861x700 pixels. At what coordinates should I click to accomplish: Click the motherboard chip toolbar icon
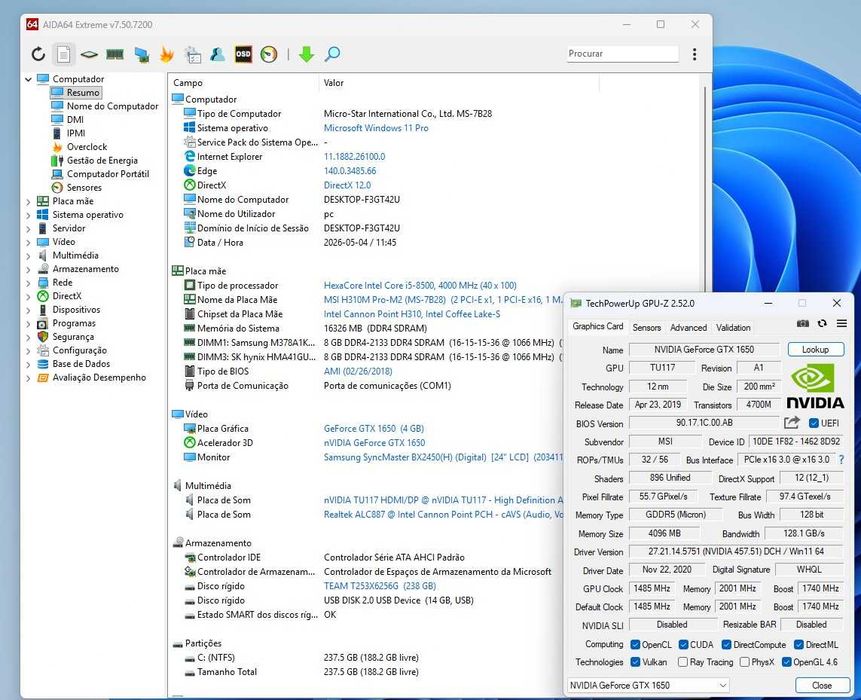[x=89, y=54]
